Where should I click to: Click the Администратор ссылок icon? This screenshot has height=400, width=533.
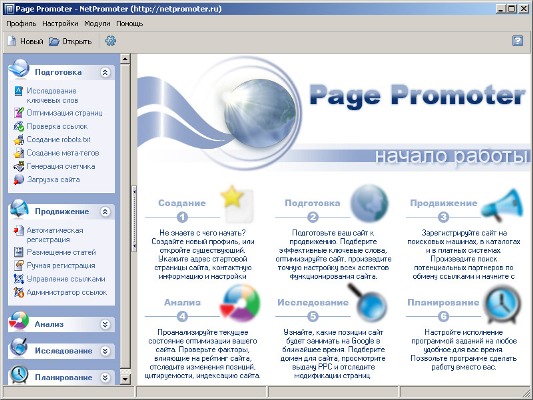[x=19, y=292]
